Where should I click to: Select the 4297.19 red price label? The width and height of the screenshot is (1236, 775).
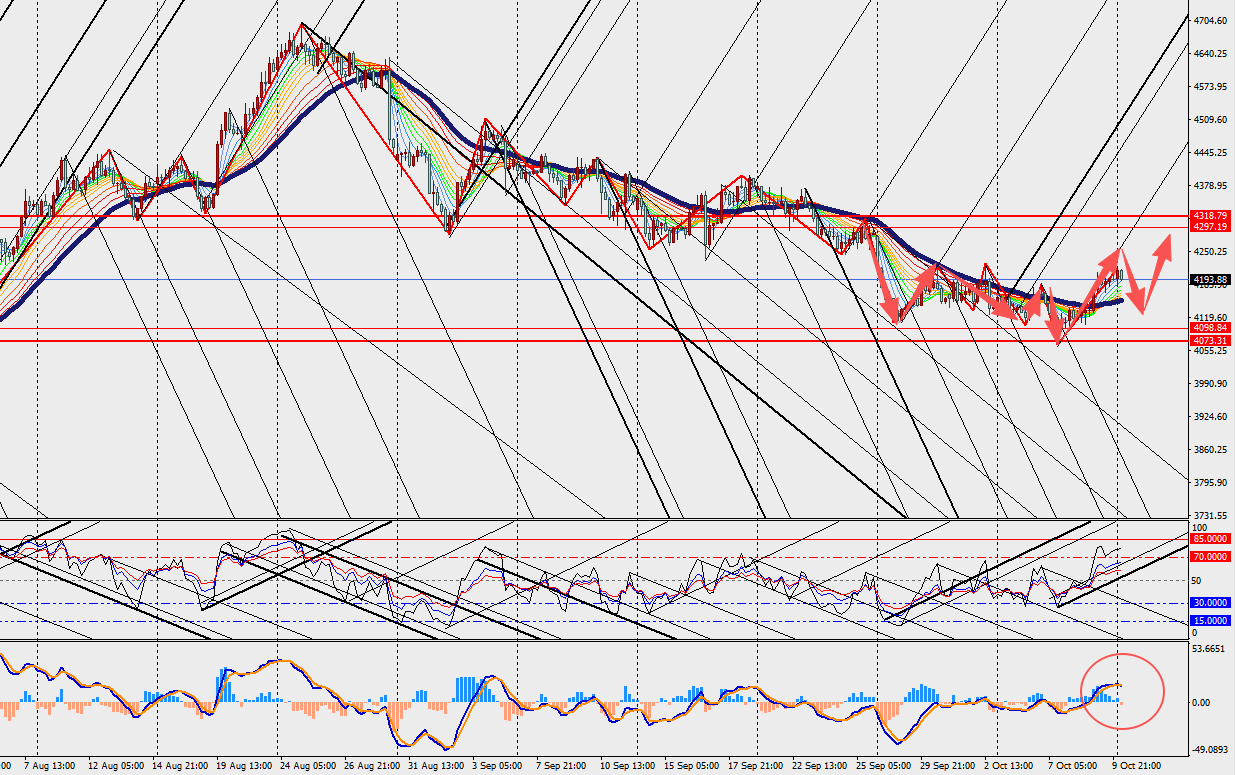1210,227
